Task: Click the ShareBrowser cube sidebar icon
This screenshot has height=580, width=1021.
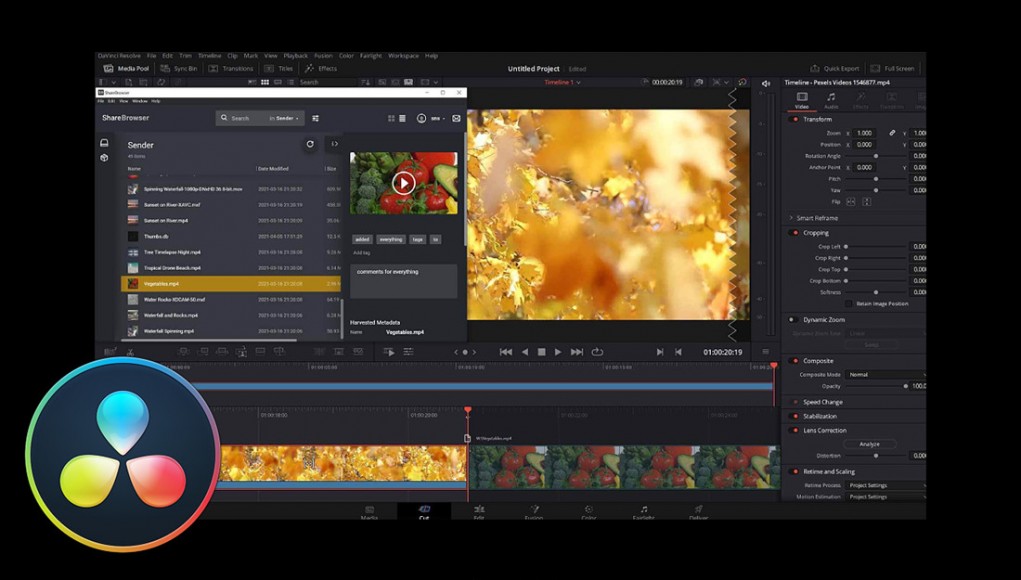Action: pyautogui.click(x=104, y=158)
